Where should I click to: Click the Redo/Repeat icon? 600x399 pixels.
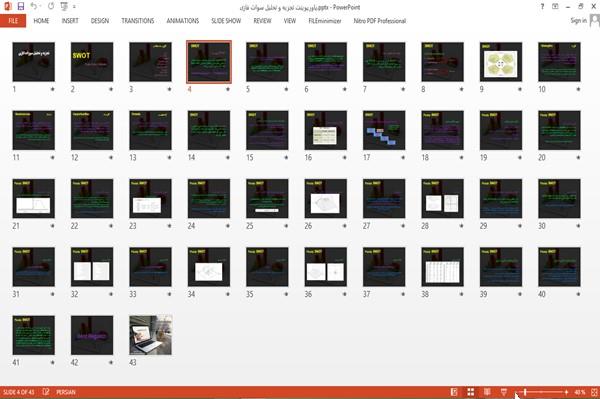point(51,6)
